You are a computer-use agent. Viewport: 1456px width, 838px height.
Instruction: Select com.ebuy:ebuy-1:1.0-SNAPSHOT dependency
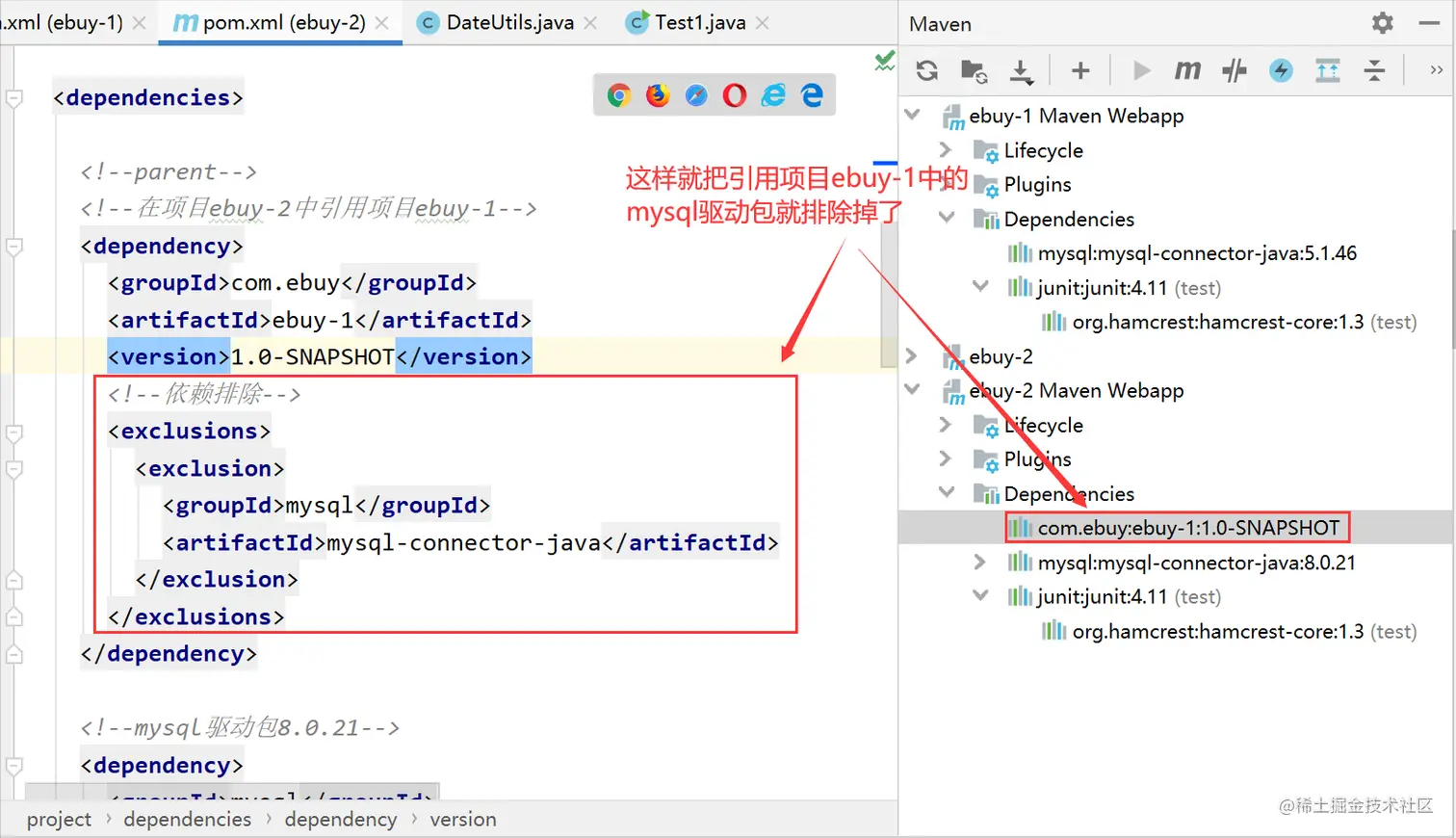pos(1175,528)
